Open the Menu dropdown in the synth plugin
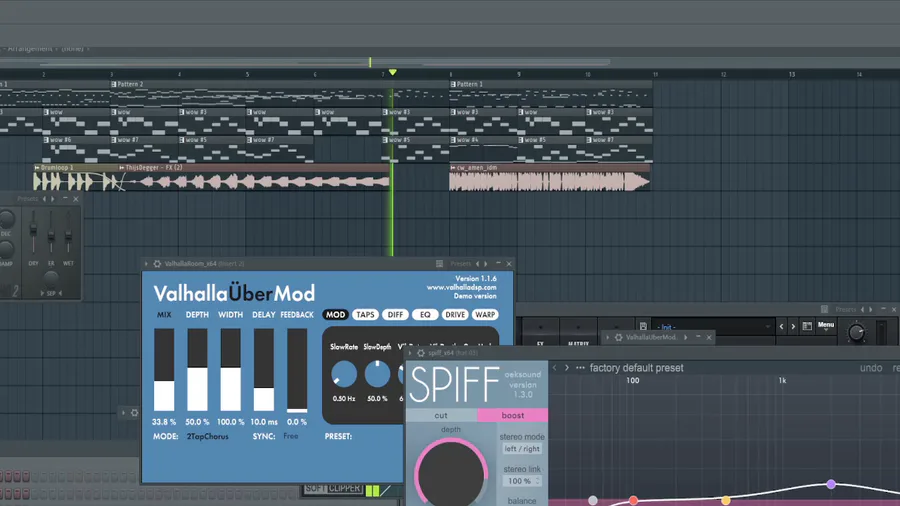 (x=826, y=326)
